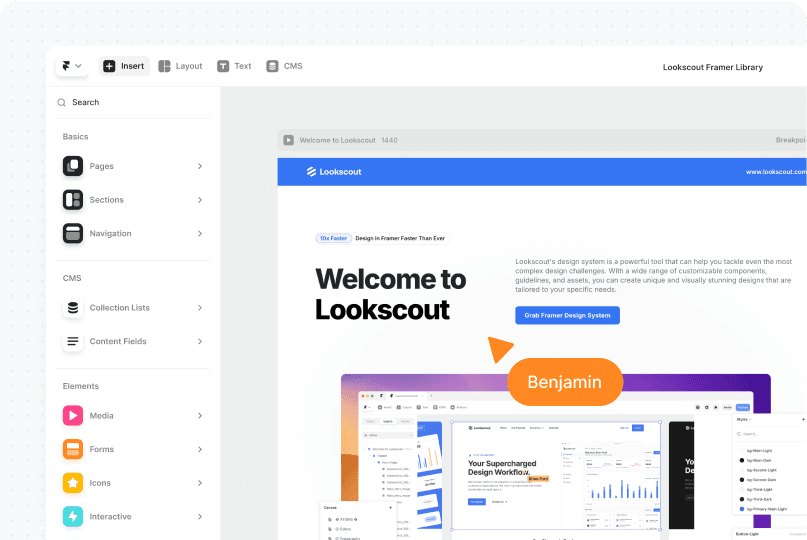Open the Layout tool

tap(180, 66)
